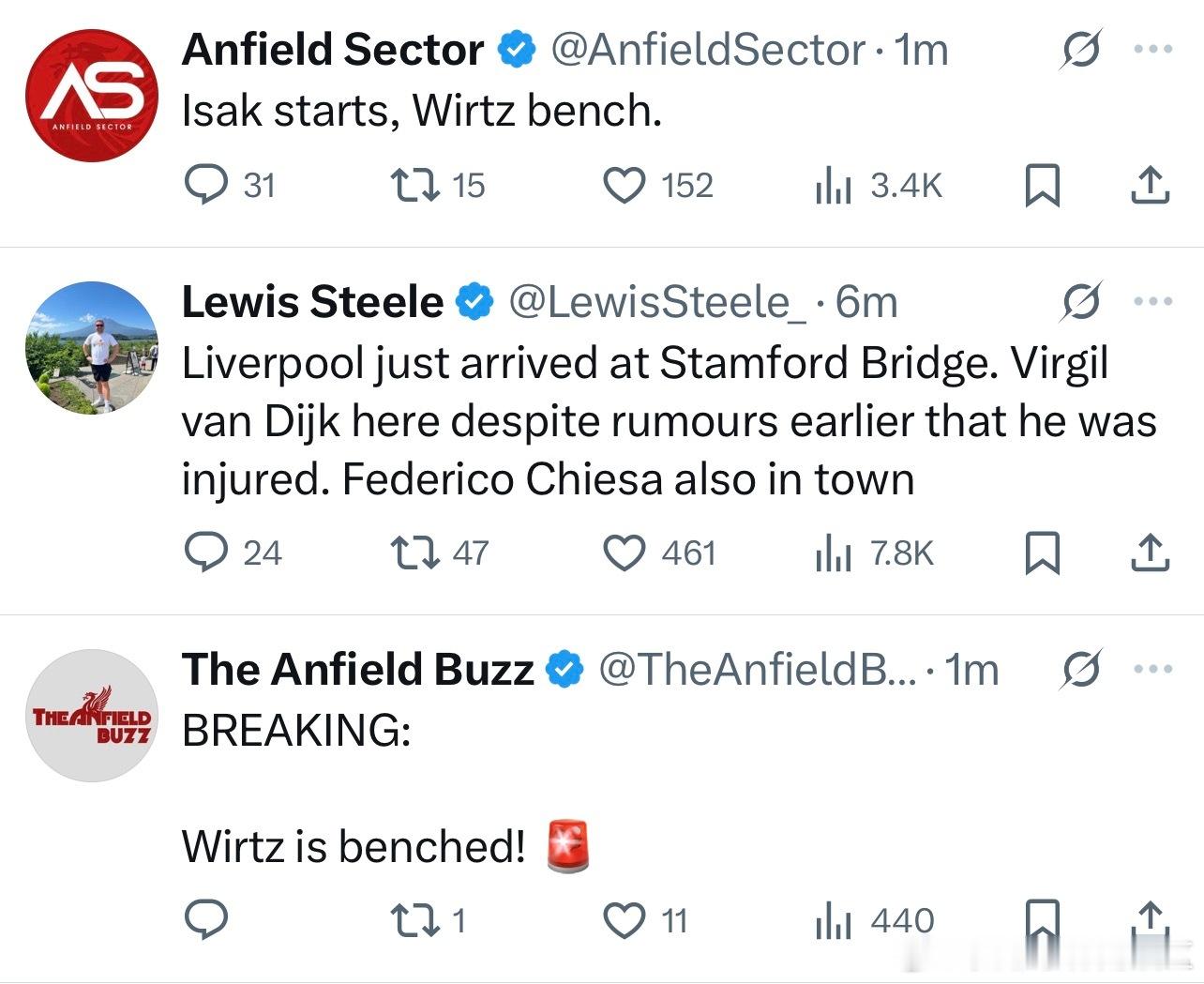Viewport: 1204px width, 984px height.
Task: Like The Anfield Buzz Wirtz tweet
Action: tap(624, 920)
